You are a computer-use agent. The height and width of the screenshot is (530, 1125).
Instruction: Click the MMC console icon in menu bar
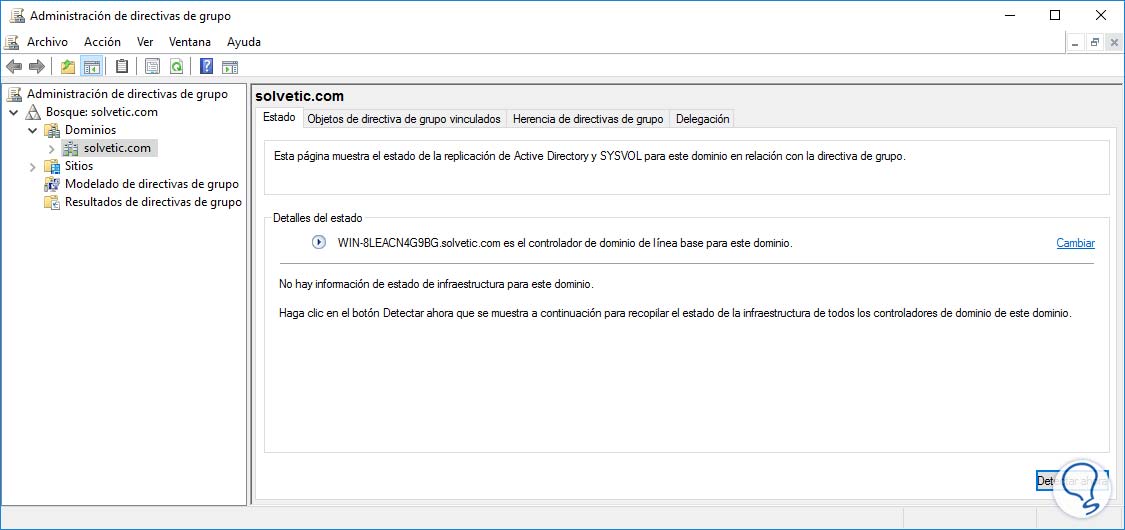(x=12, y=42)
